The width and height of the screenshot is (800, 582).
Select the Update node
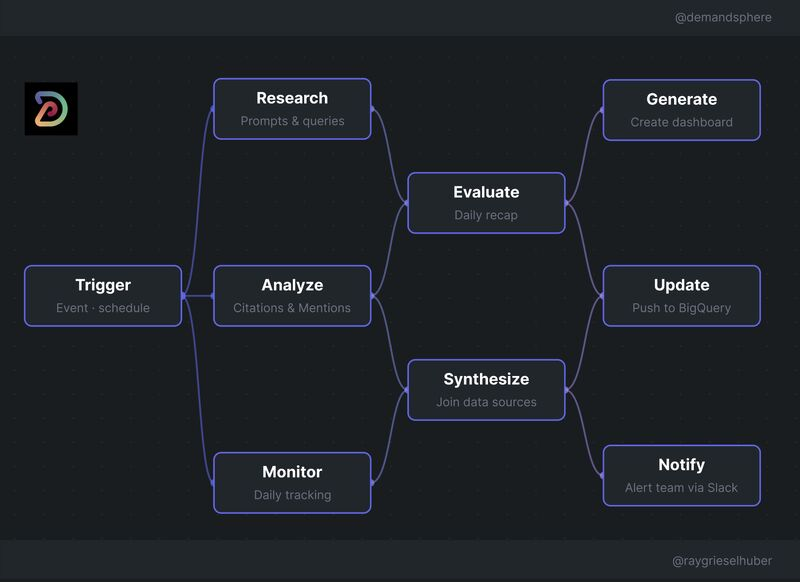click(681, 295)
